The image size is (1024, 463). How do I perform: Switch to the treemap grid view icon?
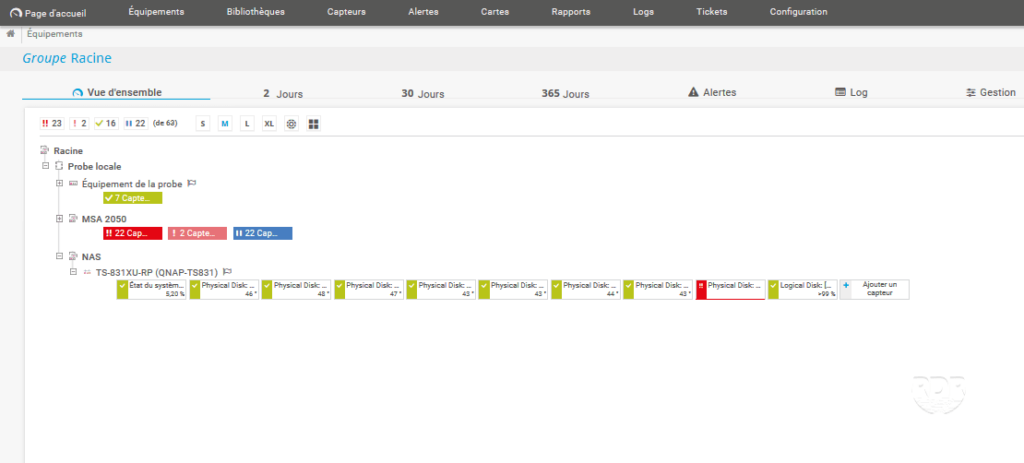point(313,124)
